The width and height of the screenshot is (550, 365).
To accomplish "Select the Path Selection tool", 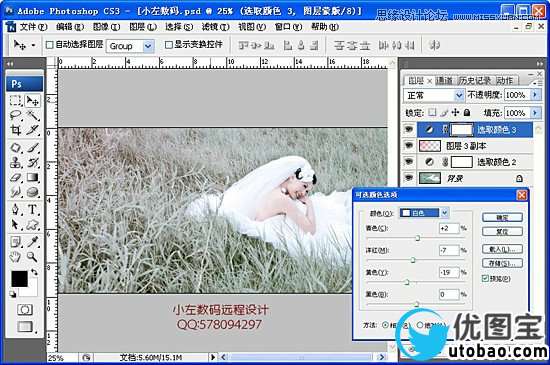I will (x=16, y=224).
